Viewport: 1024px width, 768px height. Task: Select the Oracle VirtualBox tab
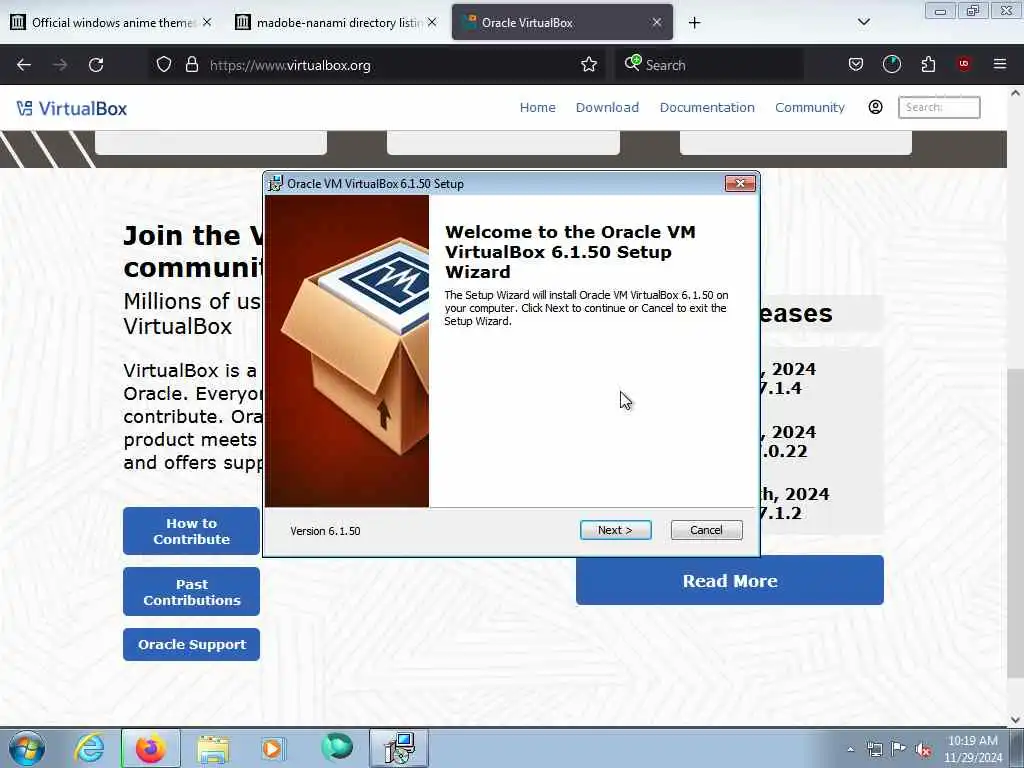pyautogui.click(x=562, y=22)
